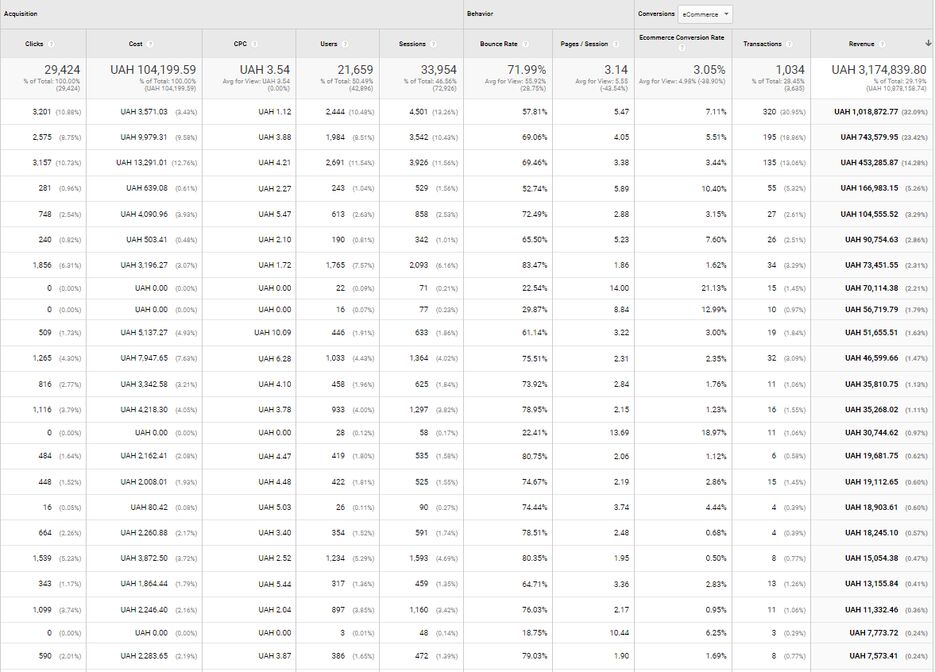Select the Behavior group header
935x672 pixels.
pyautogui.click(x=480, y=14)
